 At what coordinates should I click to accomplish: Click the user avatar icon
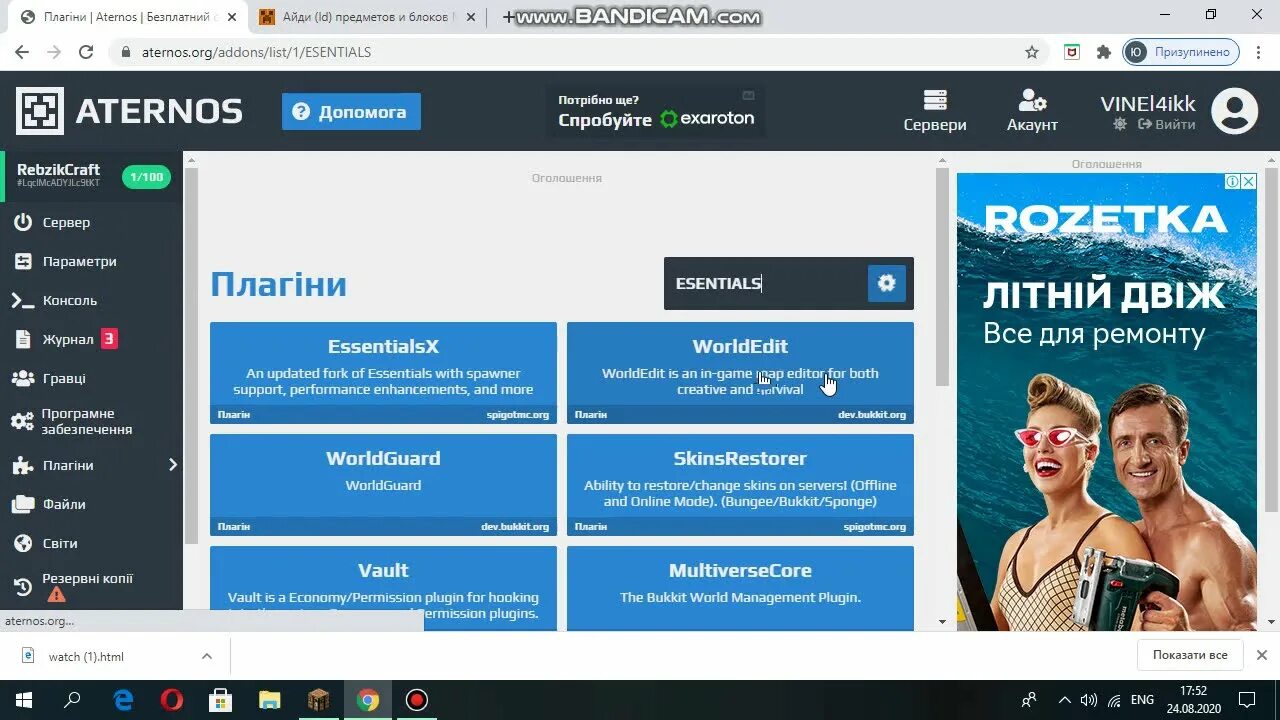pyautogui.click(x=1234, y=111)
